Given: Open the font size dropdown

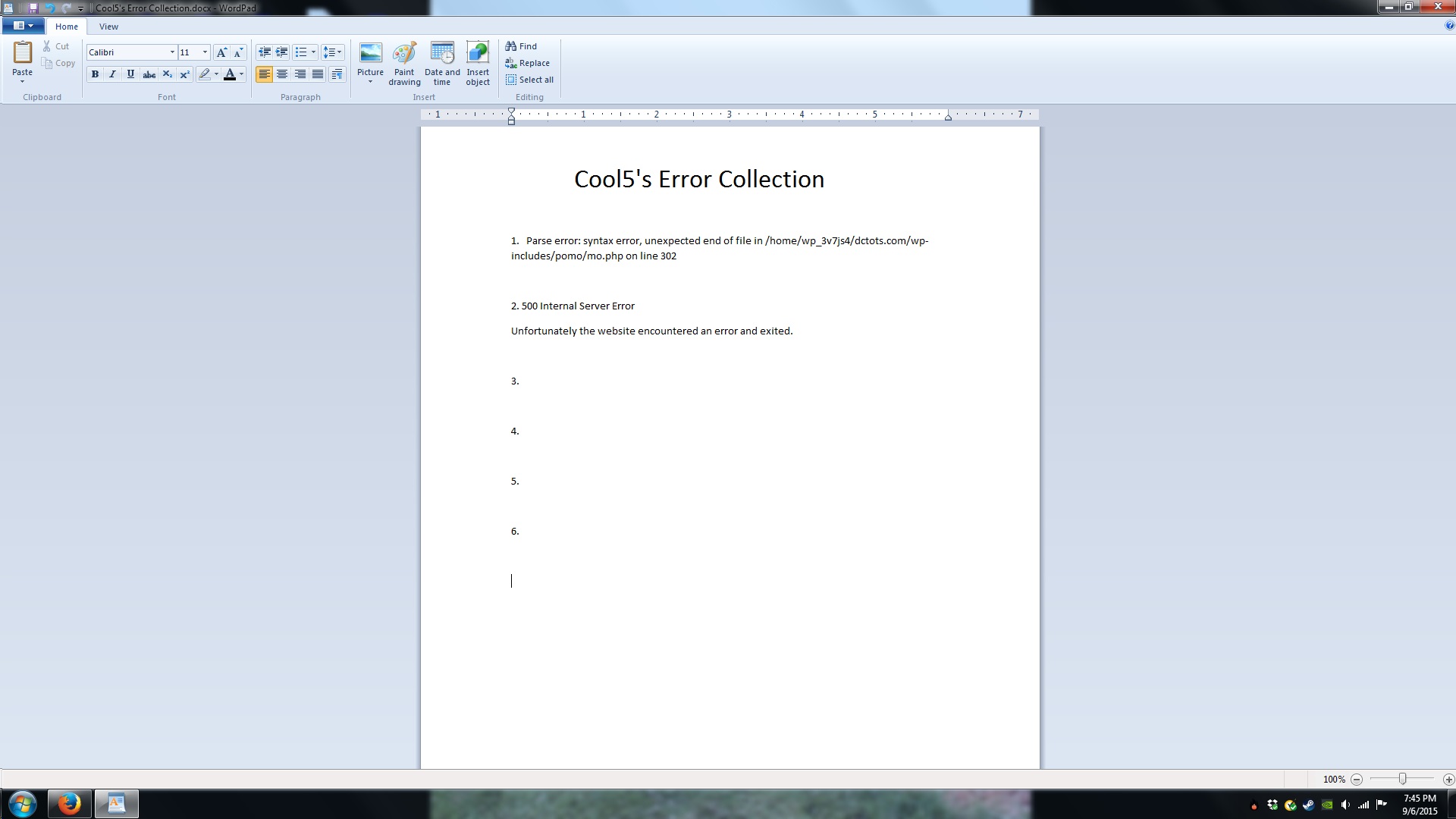Looking at the screenshot, I should (x=205, y=52).
